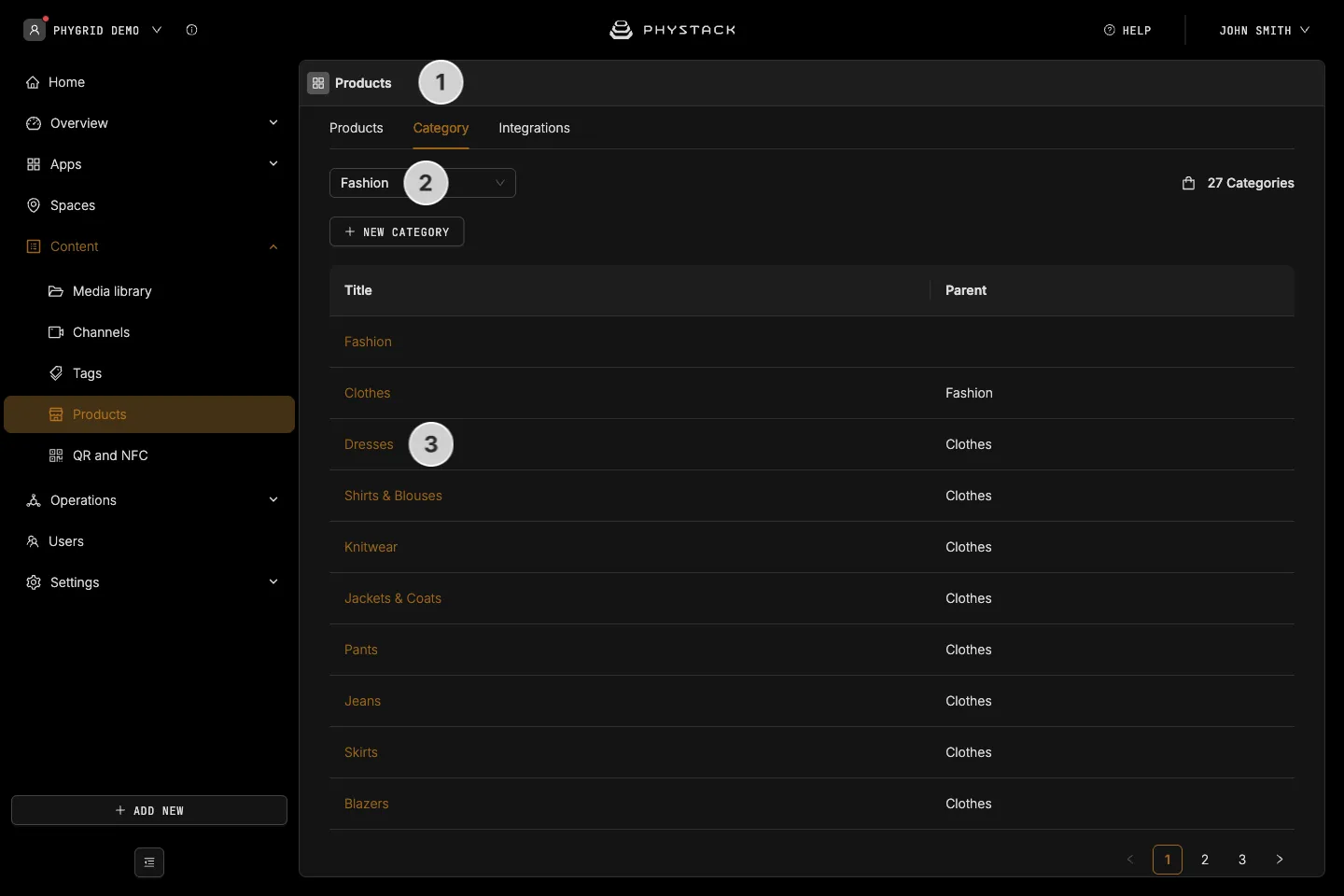This screenshot has width=1344, height=896.
Task: Click the Settings gear icon
Action: pos(34,582)
